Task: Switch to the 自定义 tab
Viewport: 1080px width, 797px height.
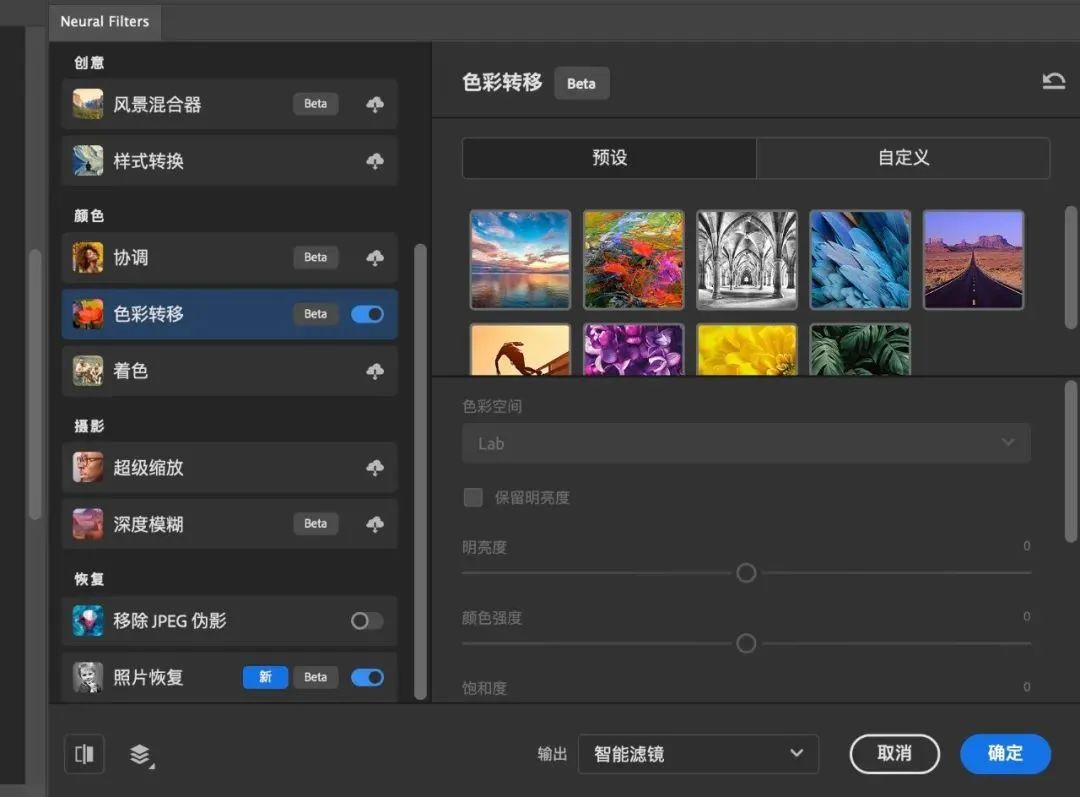Action: pos(902,158)
